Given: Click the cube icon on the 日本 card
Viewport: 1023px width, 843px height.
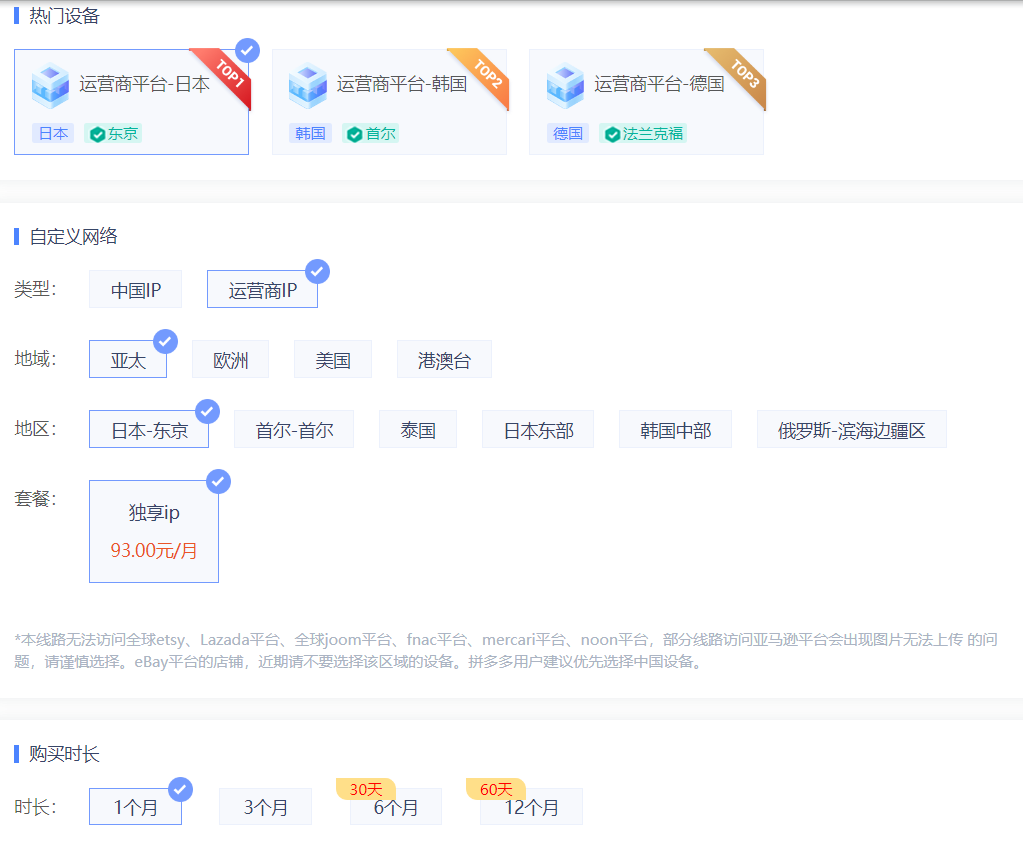Looking at the screenshot, I should coord(50,85).
